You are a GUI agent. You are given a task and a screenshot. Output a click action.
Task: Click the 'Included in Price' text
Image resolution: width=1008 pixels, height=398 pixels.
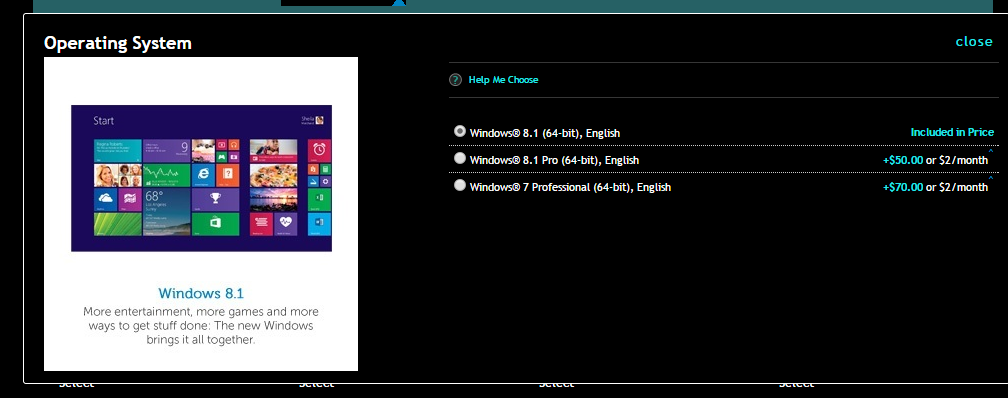pyautogui.click(x=952, y=132)
